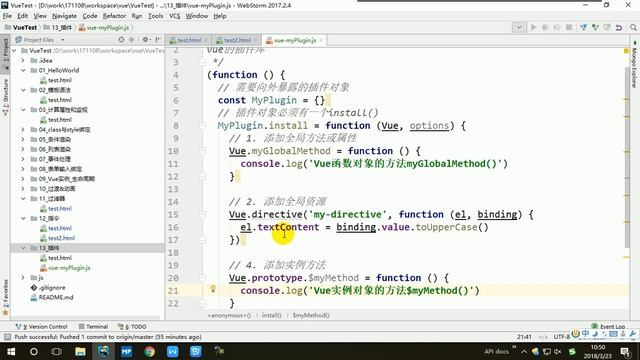Click the 21:41 line position indicator
Viewport: 640px width, 360px height.
[x=524, y=337]
